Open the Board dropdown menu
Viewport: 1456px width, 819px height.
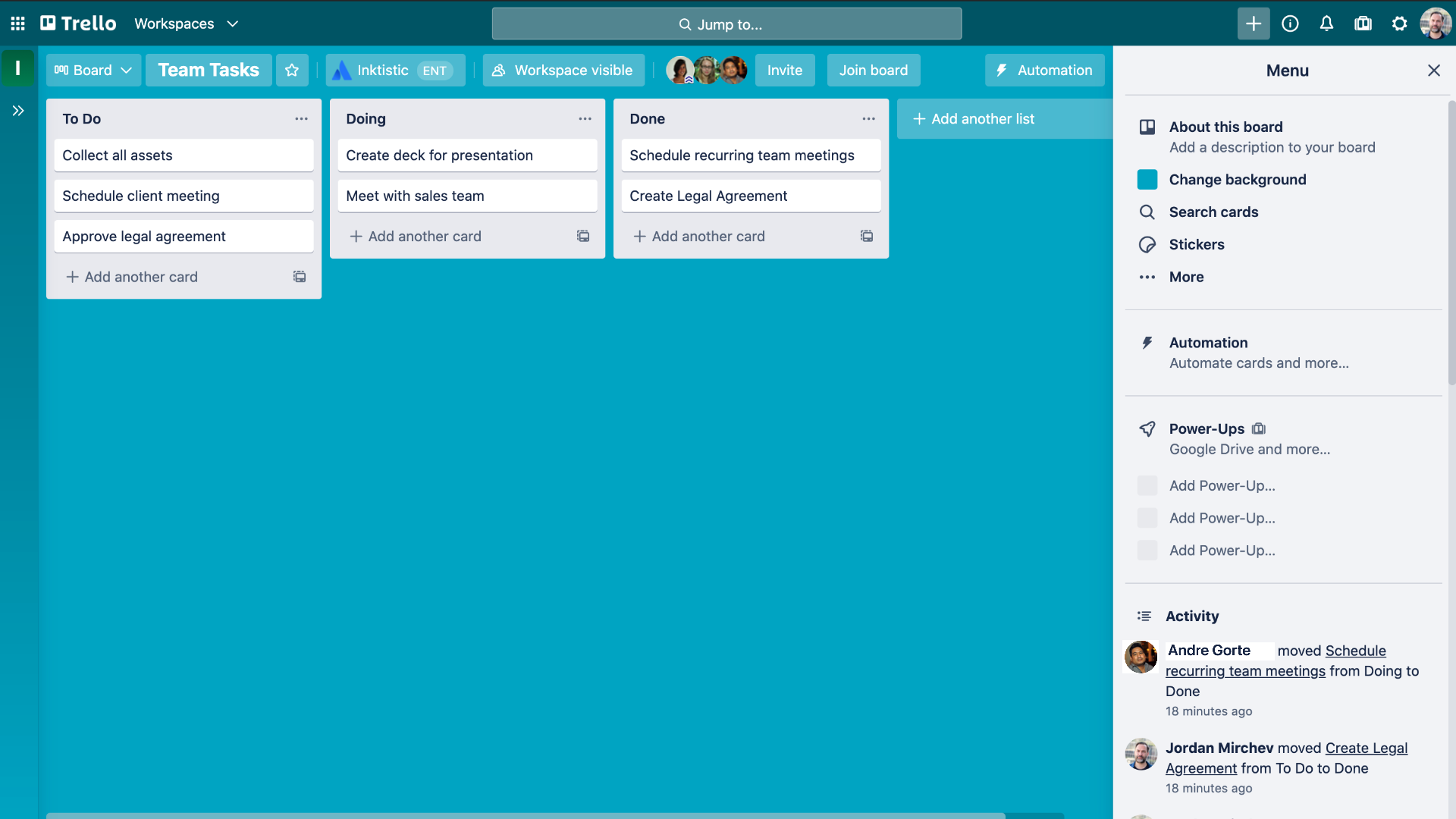pos(93,70)
